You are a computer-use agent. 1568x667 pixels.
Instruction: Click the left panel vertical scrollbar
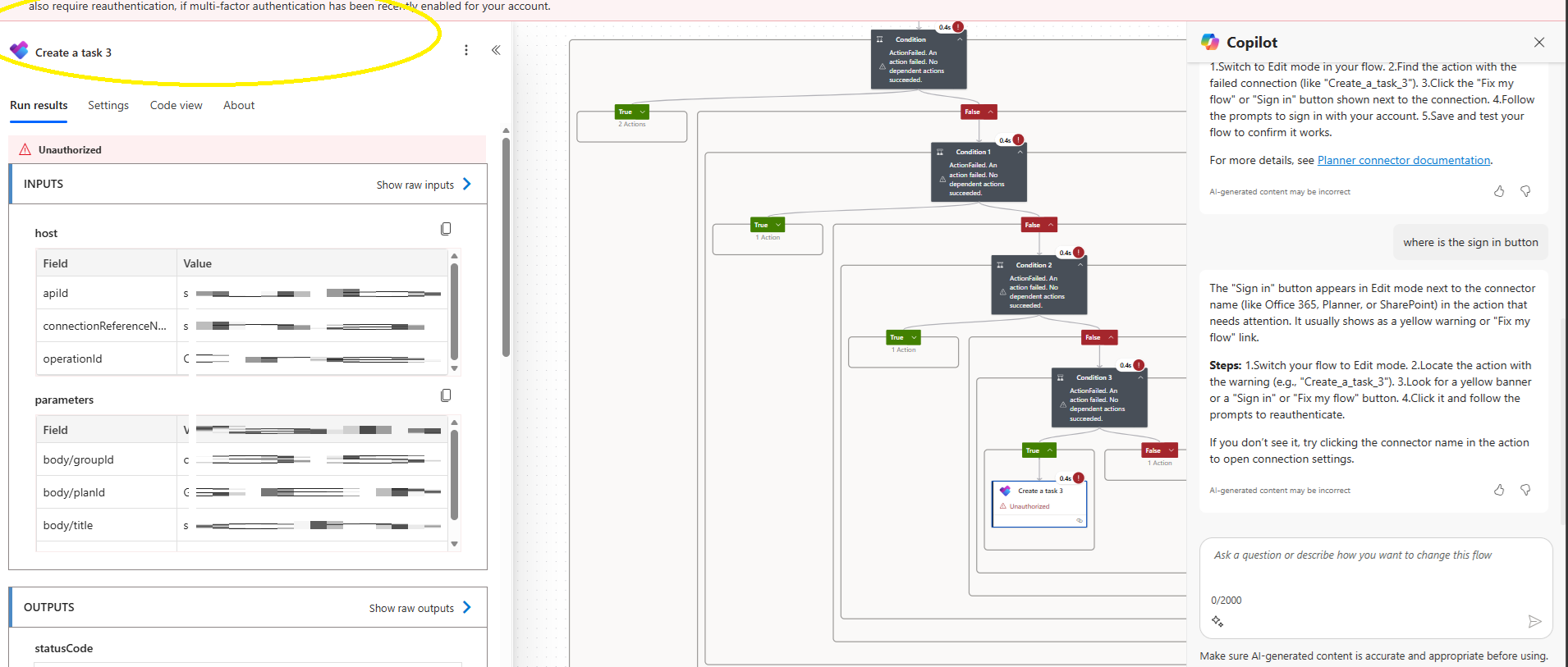tap(506, 246)
